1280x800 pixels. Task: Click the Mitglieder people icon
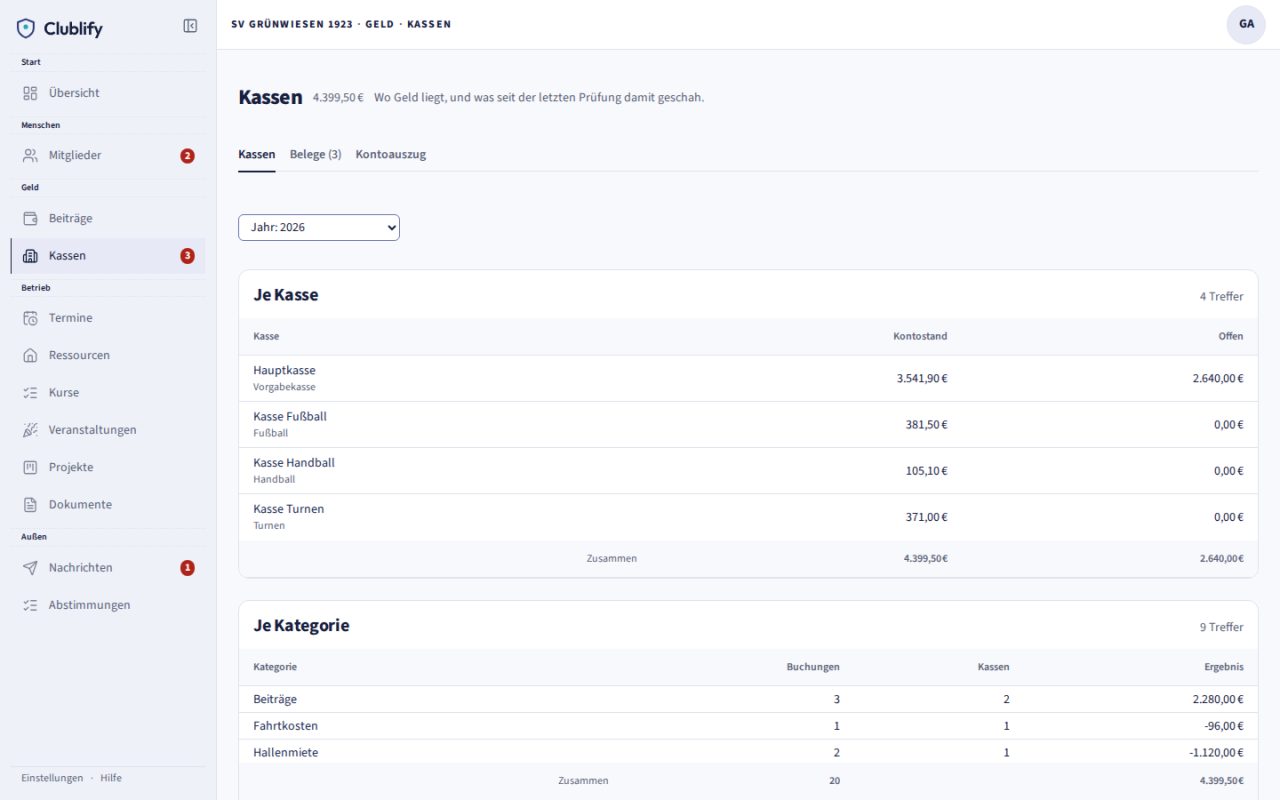point(30,155)
